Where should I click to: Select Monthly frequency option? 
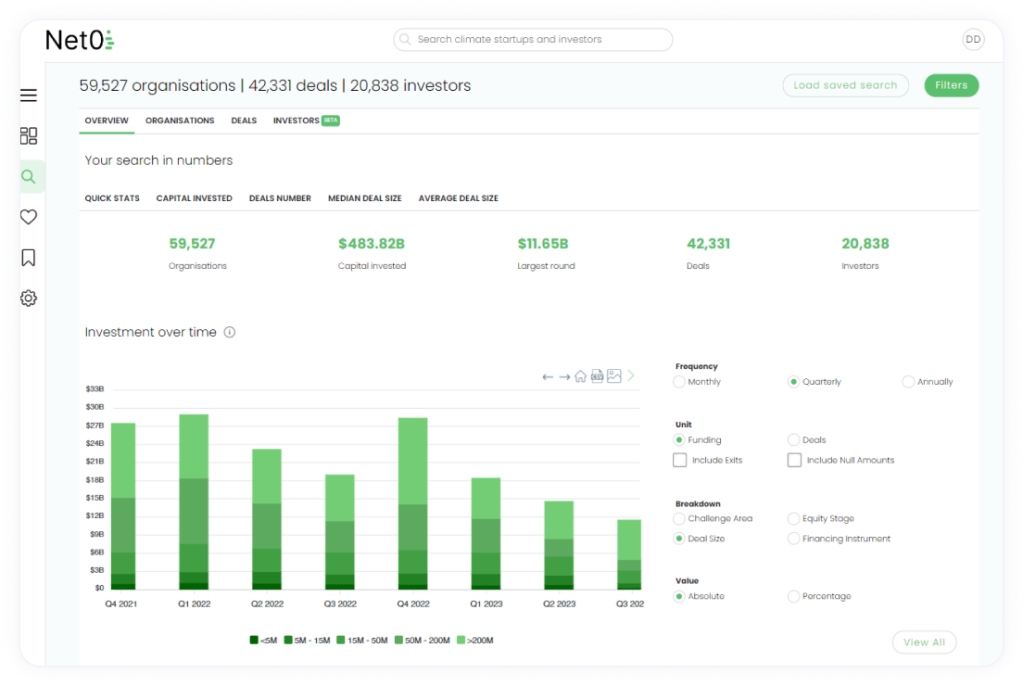coord(680,382)
